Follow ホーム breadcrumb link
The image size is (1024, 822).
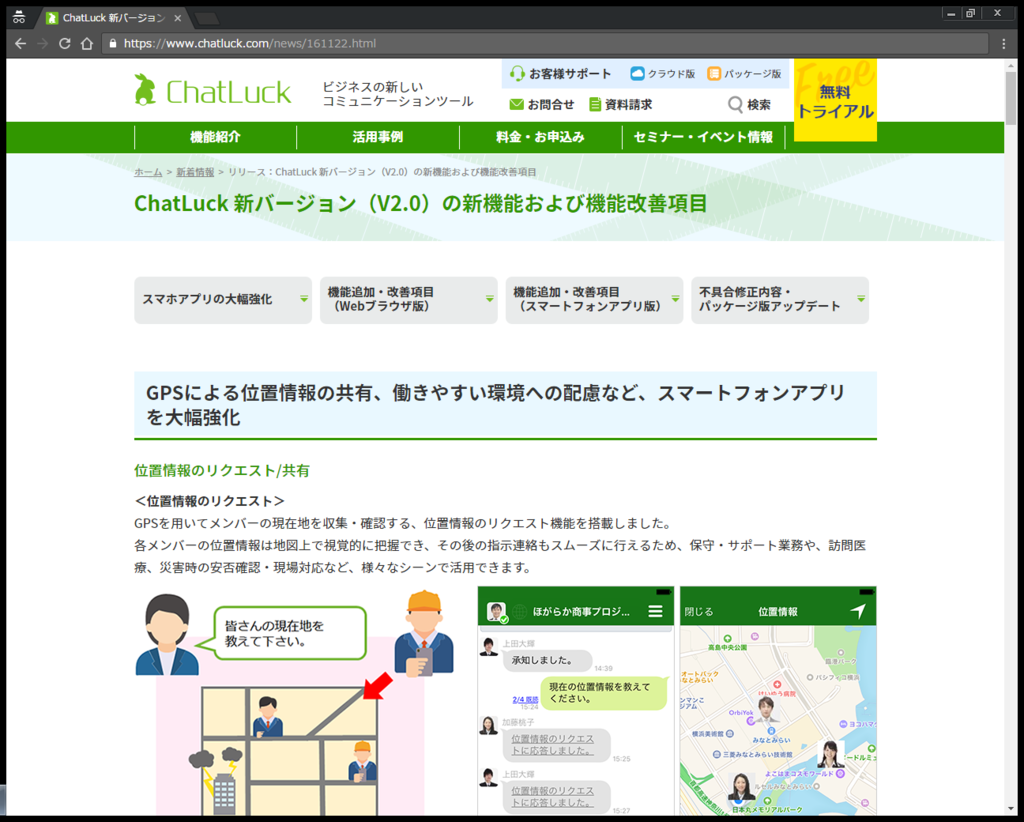(148, 172)
